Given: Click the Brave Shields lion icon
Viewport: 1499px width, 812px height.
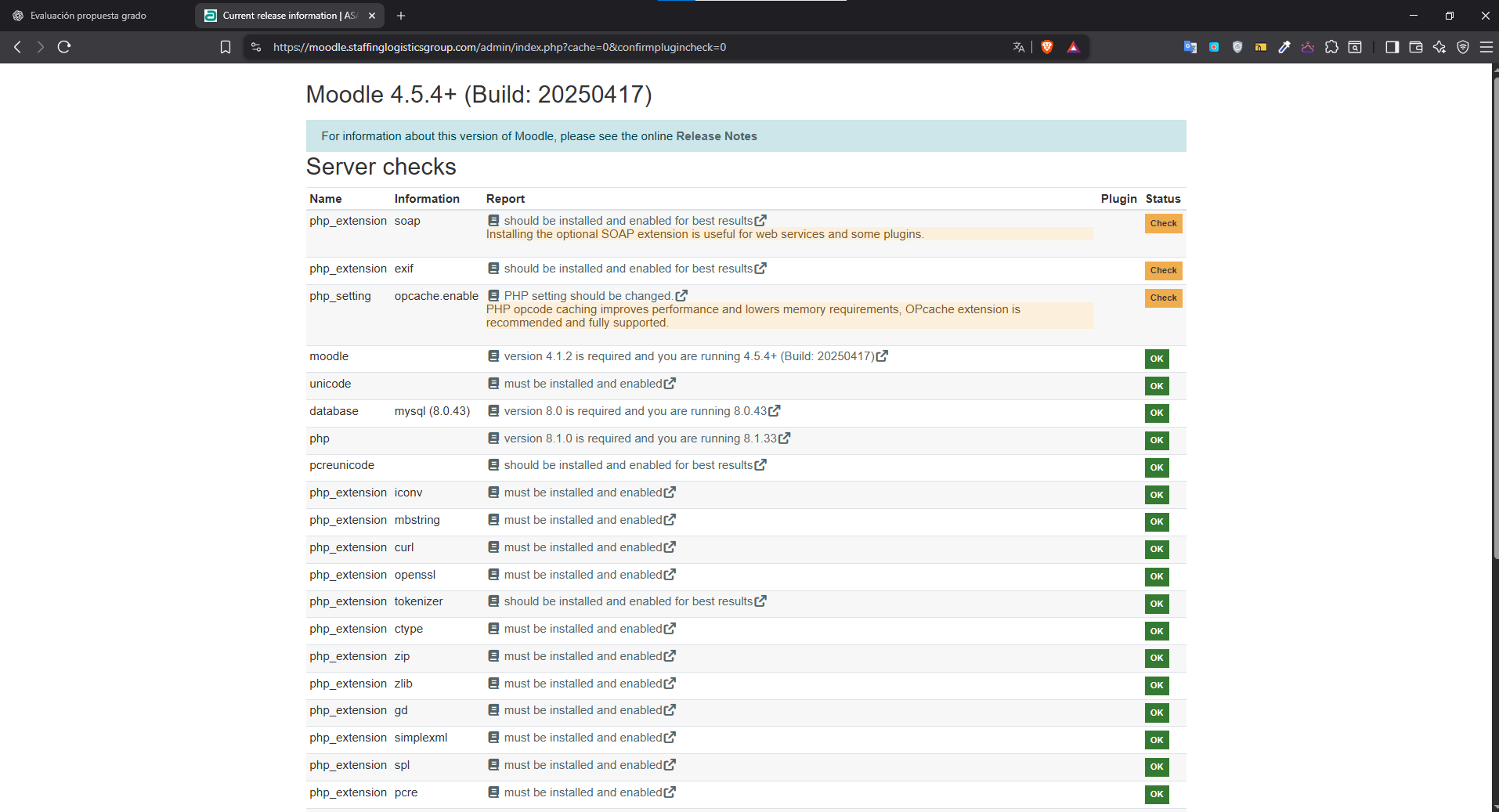Looking at the screenshot, I should pos(1047,47).
